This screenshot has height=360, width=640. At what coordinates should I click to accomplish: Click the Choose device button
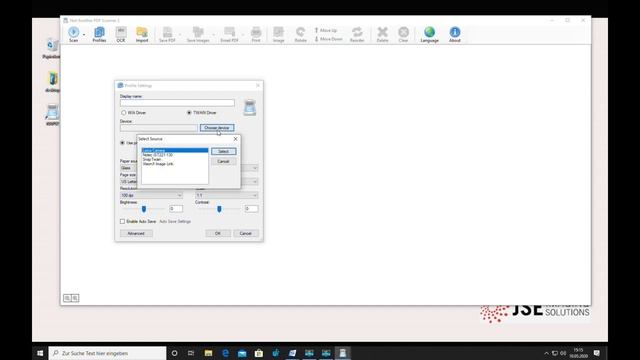[217, 128]
